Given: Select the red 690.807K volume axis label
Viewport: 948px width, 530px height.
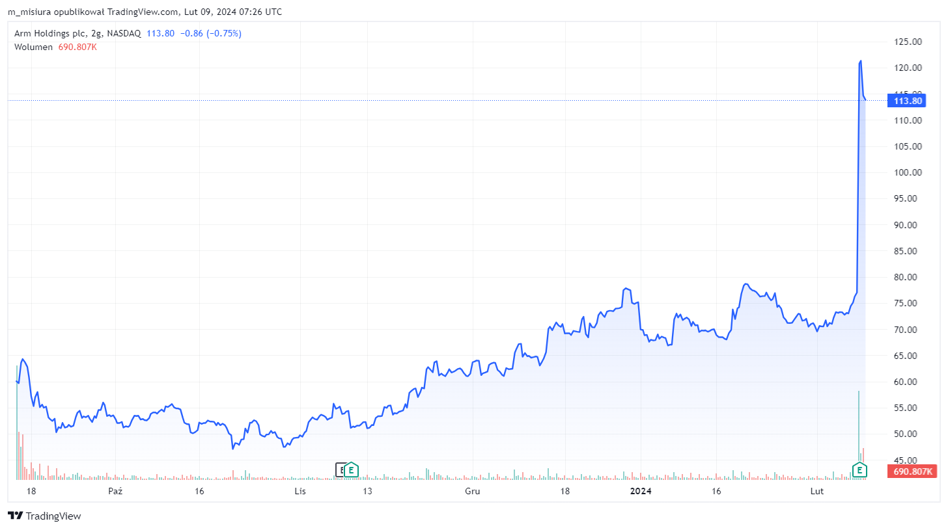Looking at the screenshot, I should tap(912, 471).
